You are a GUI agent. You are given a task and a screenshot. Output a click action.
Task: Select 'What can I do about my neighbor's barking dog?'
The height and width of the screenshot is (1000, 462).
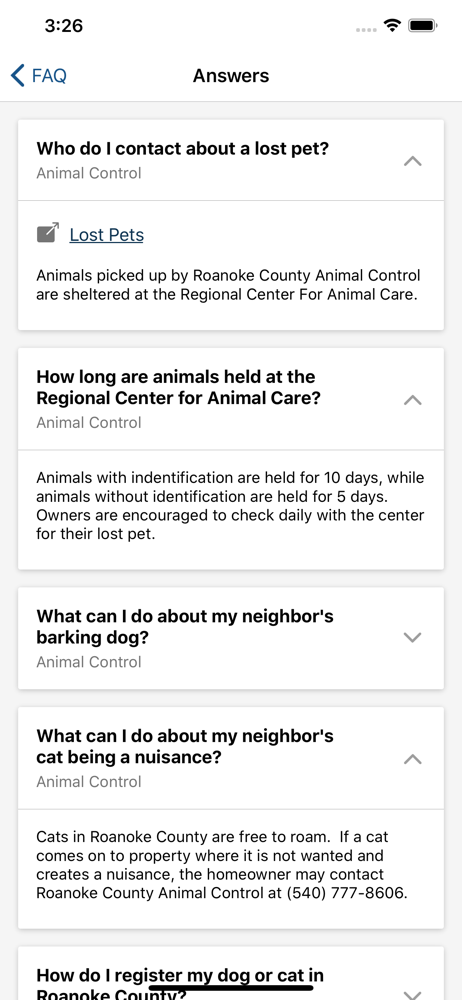[x=185, y=627]
